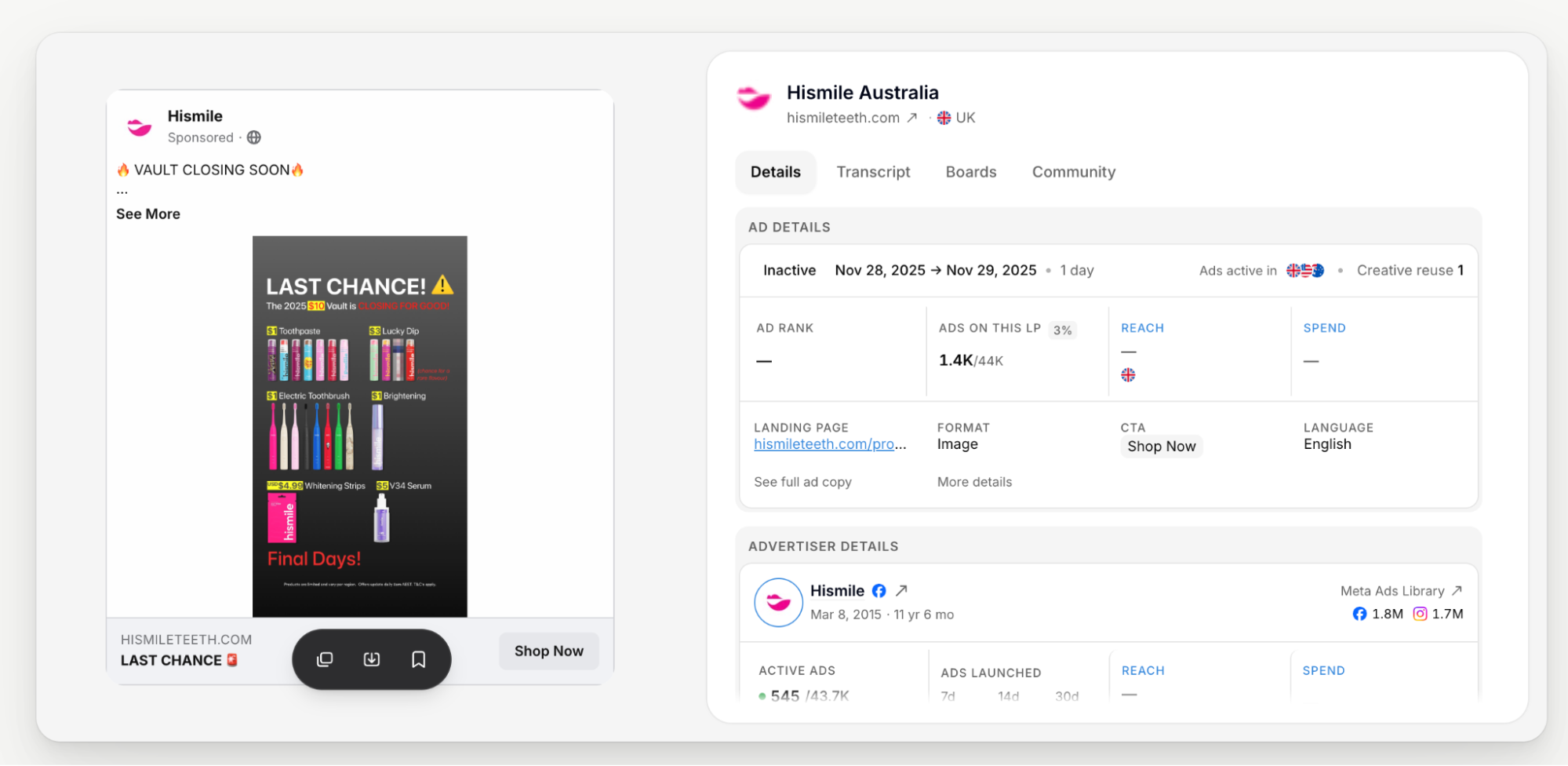Click the Shop Now CTA tag
Image resolution: width=1568 pixels, height=766 pixels.
pos(1162,447)
